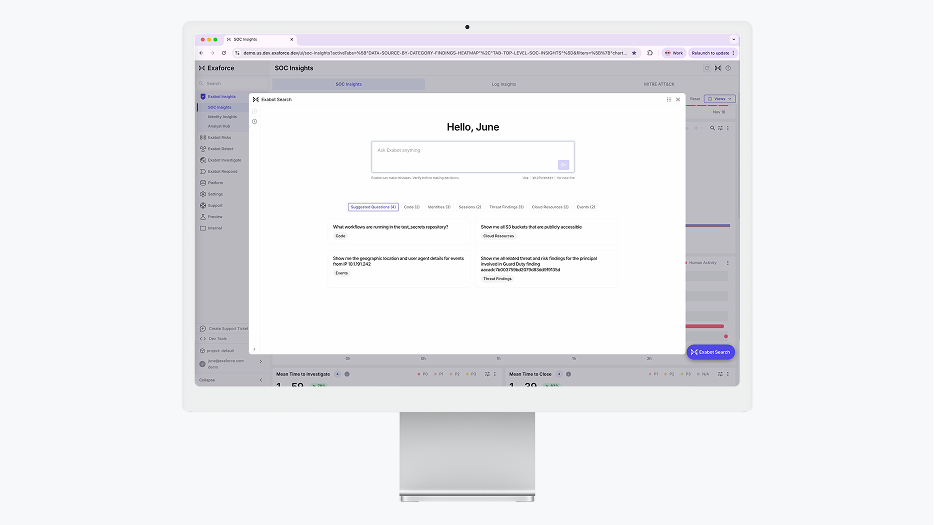Open Identity Insights in the sidebar
Viewport: 934px width, 525px height.
[222, 117]
